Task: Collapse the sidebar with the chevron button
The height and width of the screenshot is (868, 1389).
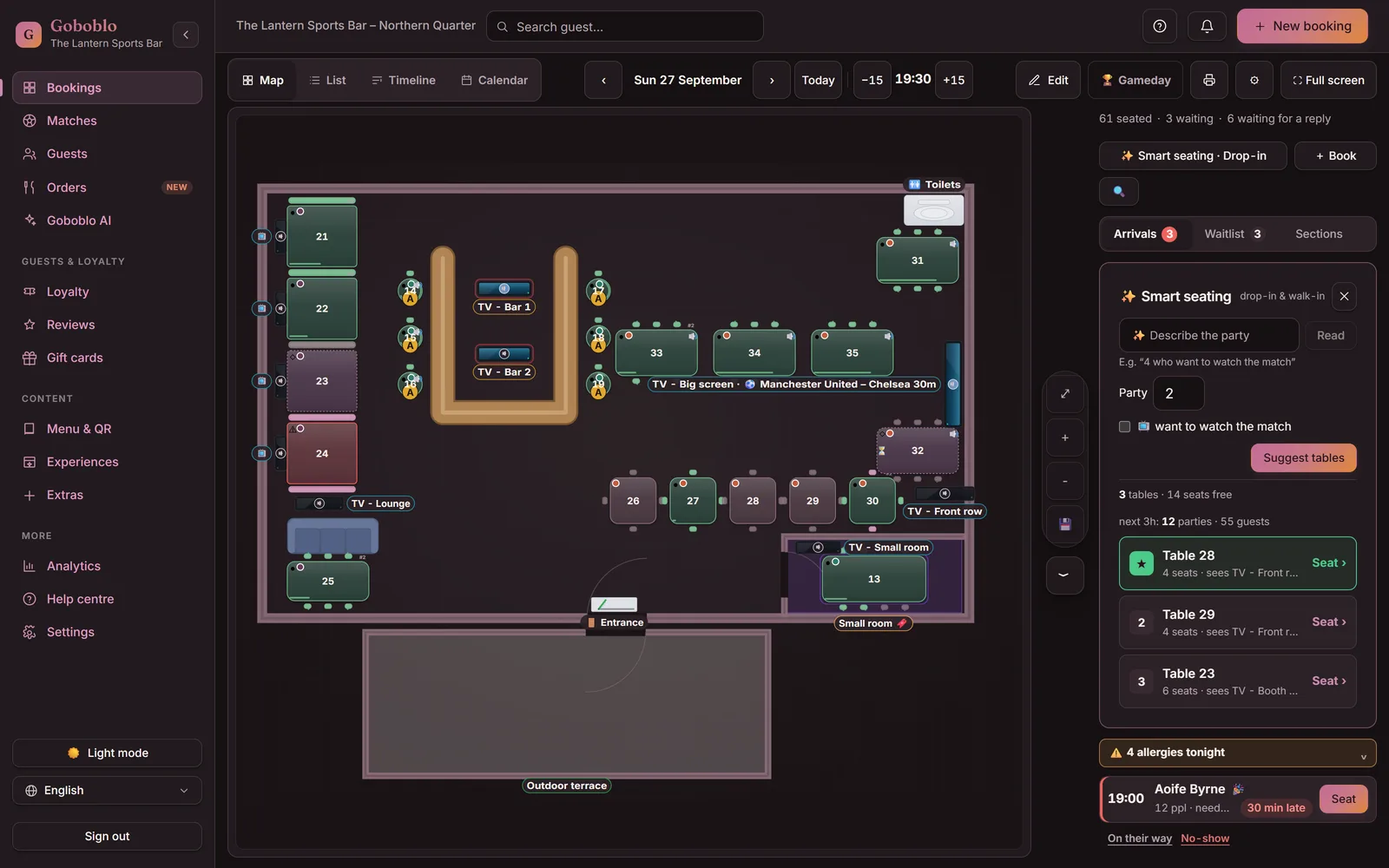Action: pos(185,35)
